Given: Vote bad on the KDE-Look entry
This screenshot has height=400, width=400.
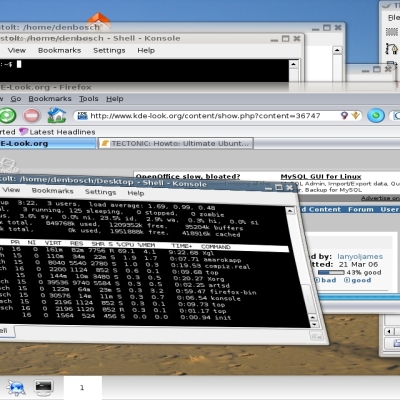Looking at the screenshot, I should pos(326,280).
